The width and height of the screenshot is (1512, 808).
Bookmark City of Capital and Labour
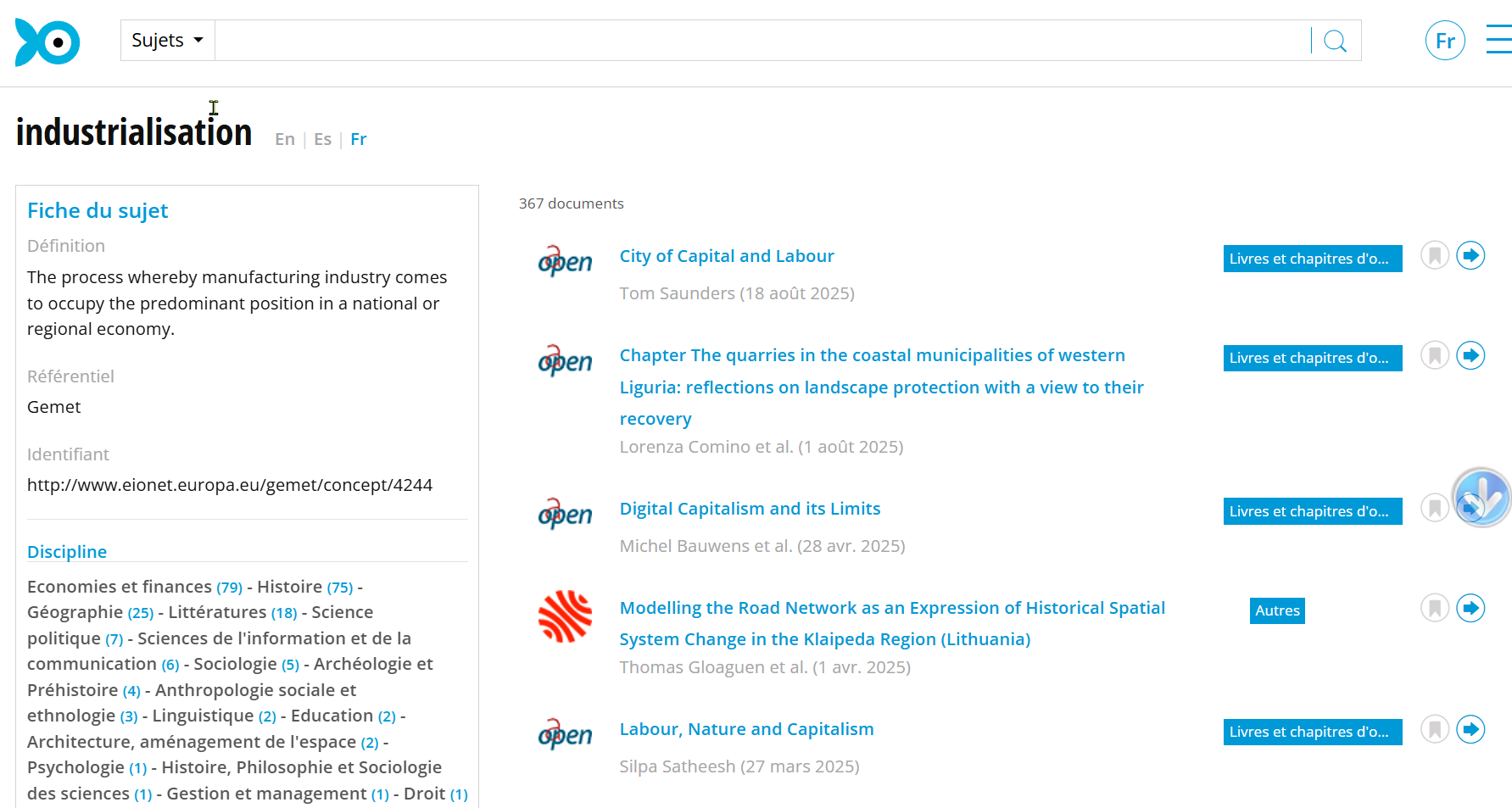pos(1435,255)
